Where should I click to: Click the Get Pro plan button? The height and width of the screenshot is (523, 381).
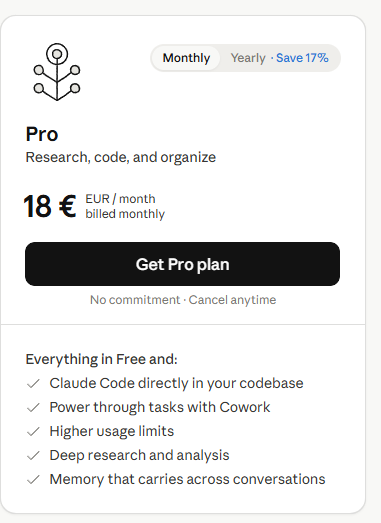[x=182, y=264]
